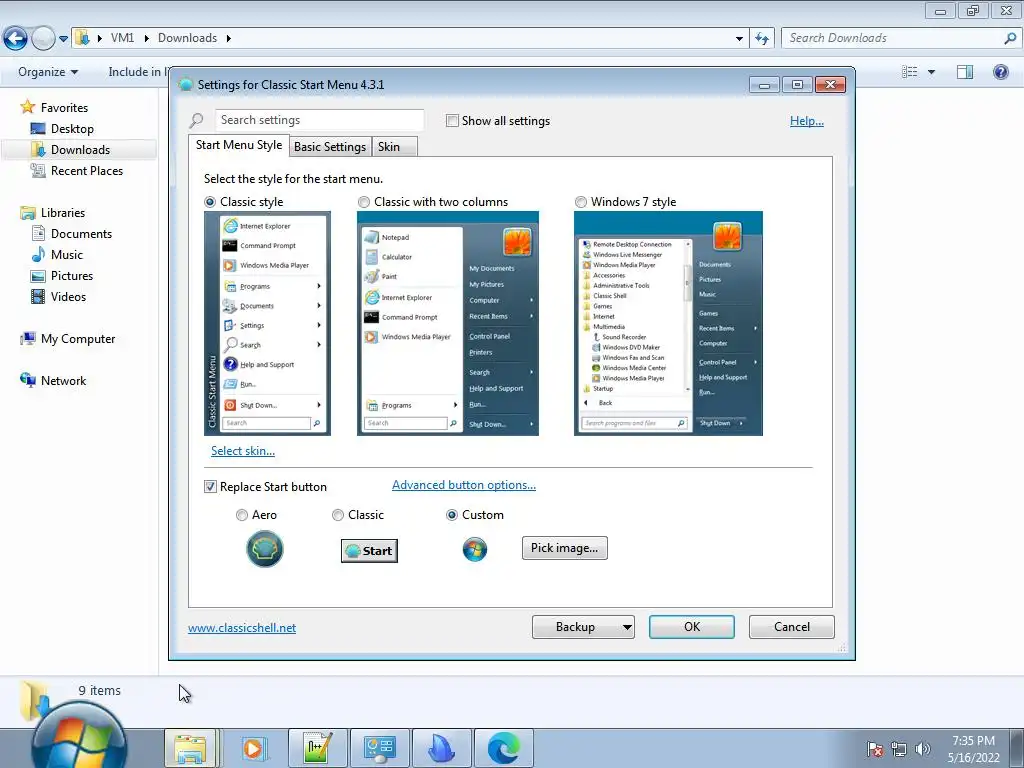Viewport: 1024px width, 768px height.
Task: Click the Help... link
Action: 807,121
